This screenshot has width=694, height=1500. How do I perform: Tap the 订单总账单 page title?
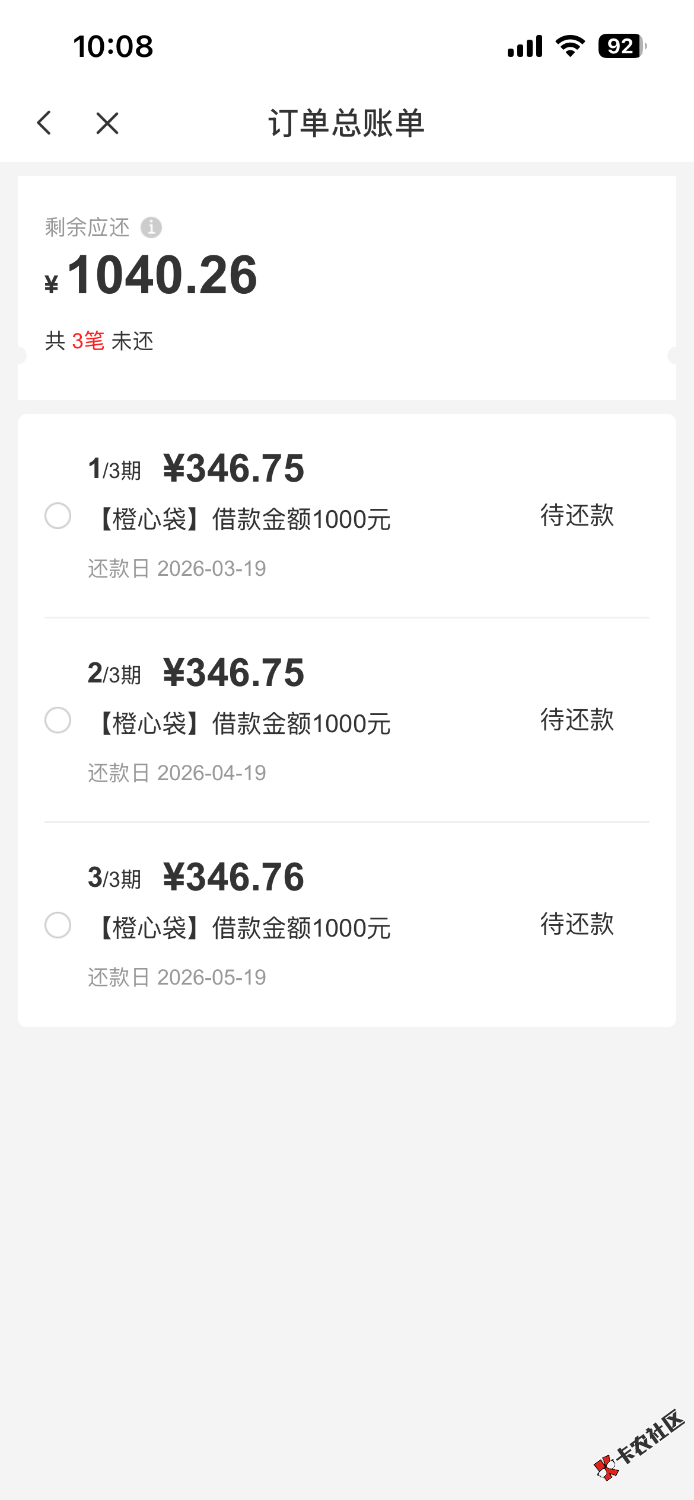[346, 123]
